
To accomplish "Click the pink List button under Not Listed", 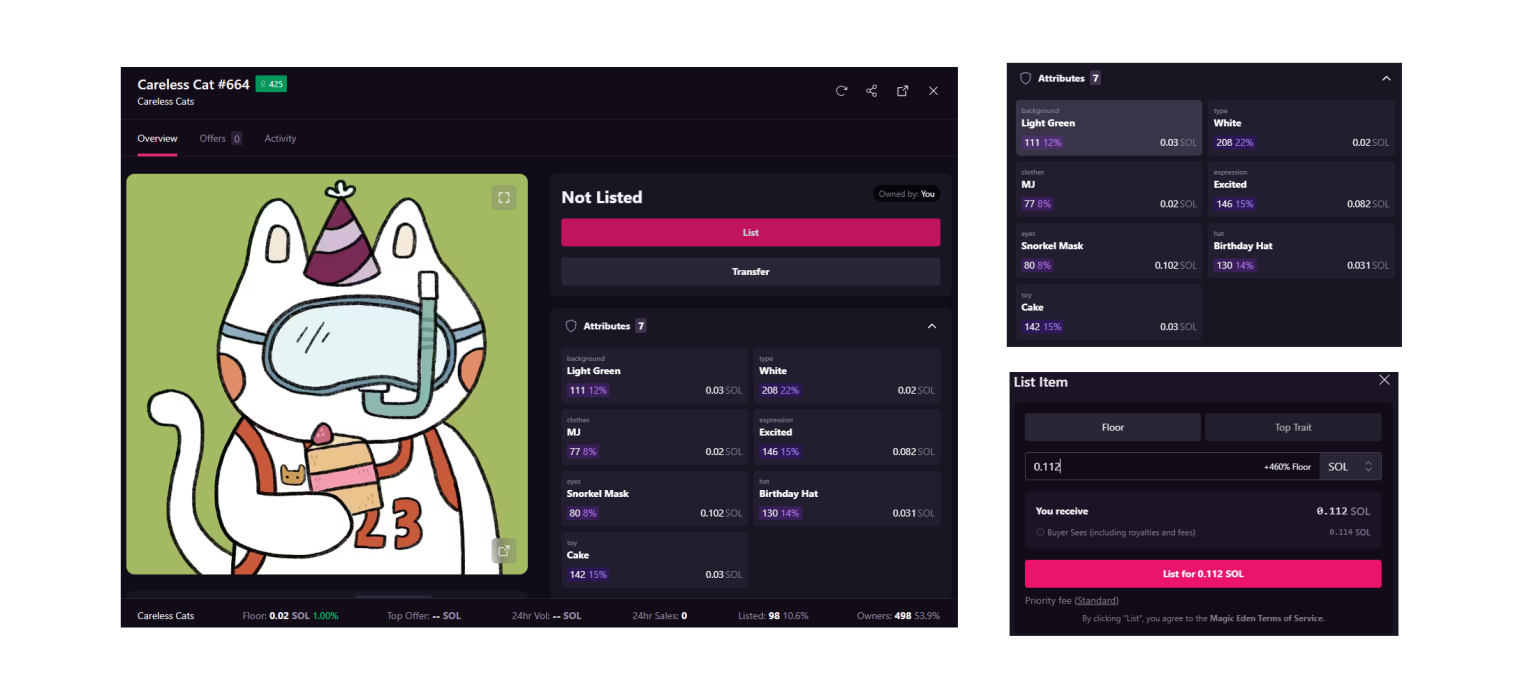I will point(751,232).
